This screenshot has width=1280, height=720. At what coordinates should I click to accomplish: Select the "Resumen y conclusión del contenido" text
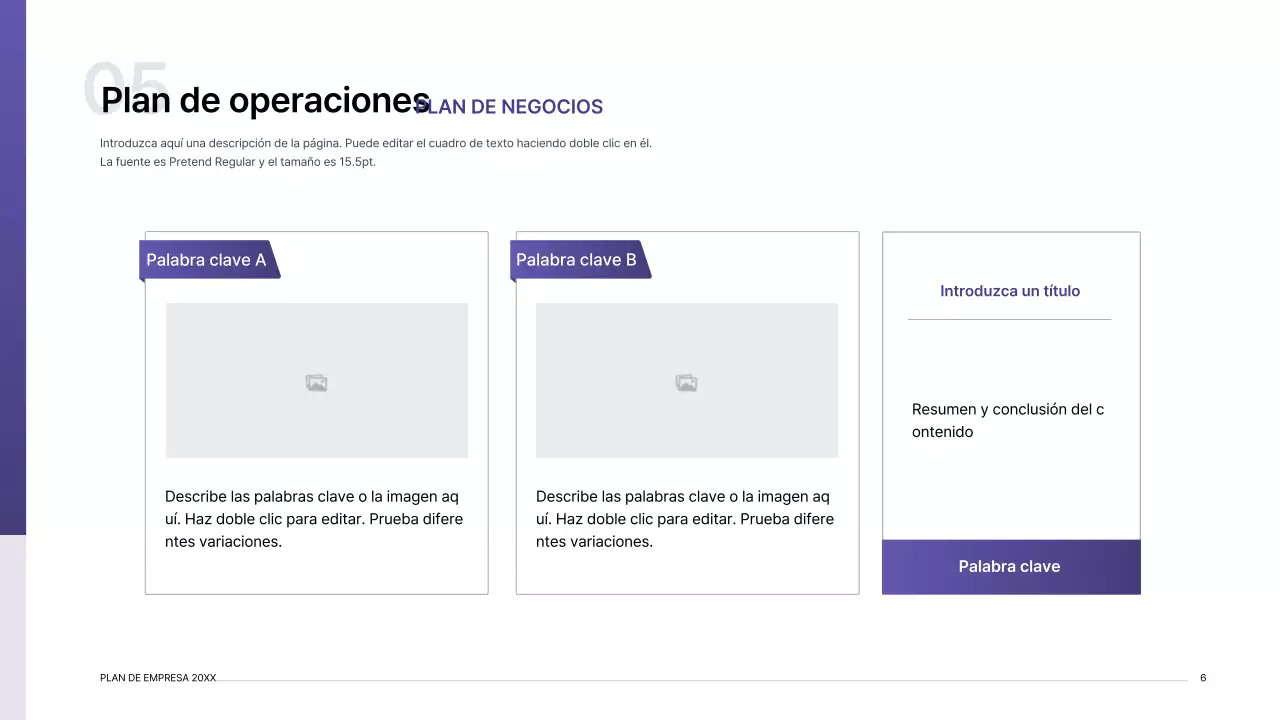click(1007, 420)
